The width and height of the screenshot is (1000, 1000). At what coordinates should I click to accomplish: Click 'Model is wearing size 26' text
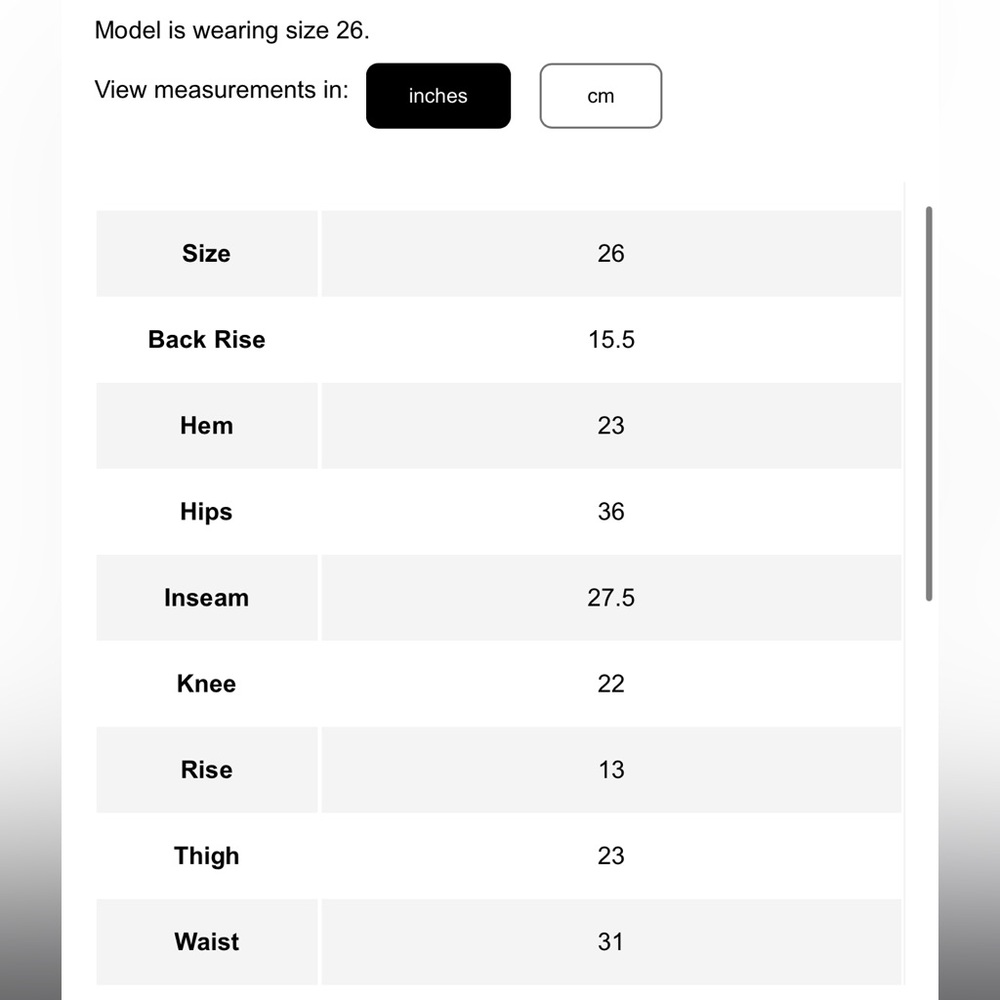coord(232,31)
